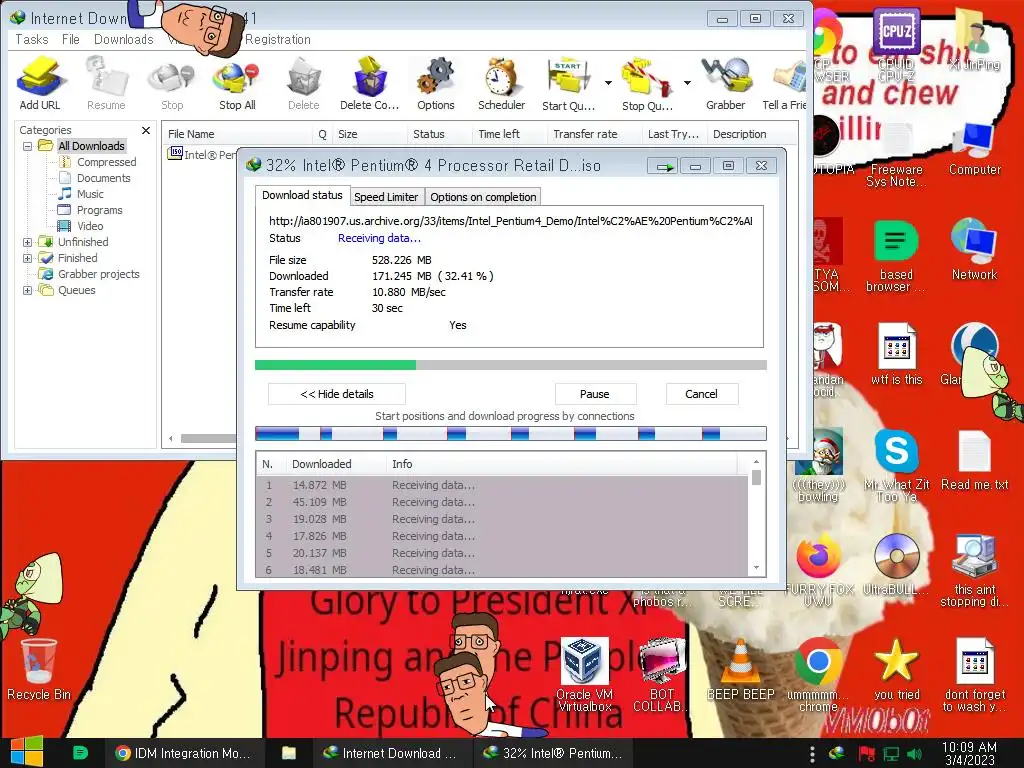Click the volume speaker tray icon
1024x768 pixels.
coord(914,754)
